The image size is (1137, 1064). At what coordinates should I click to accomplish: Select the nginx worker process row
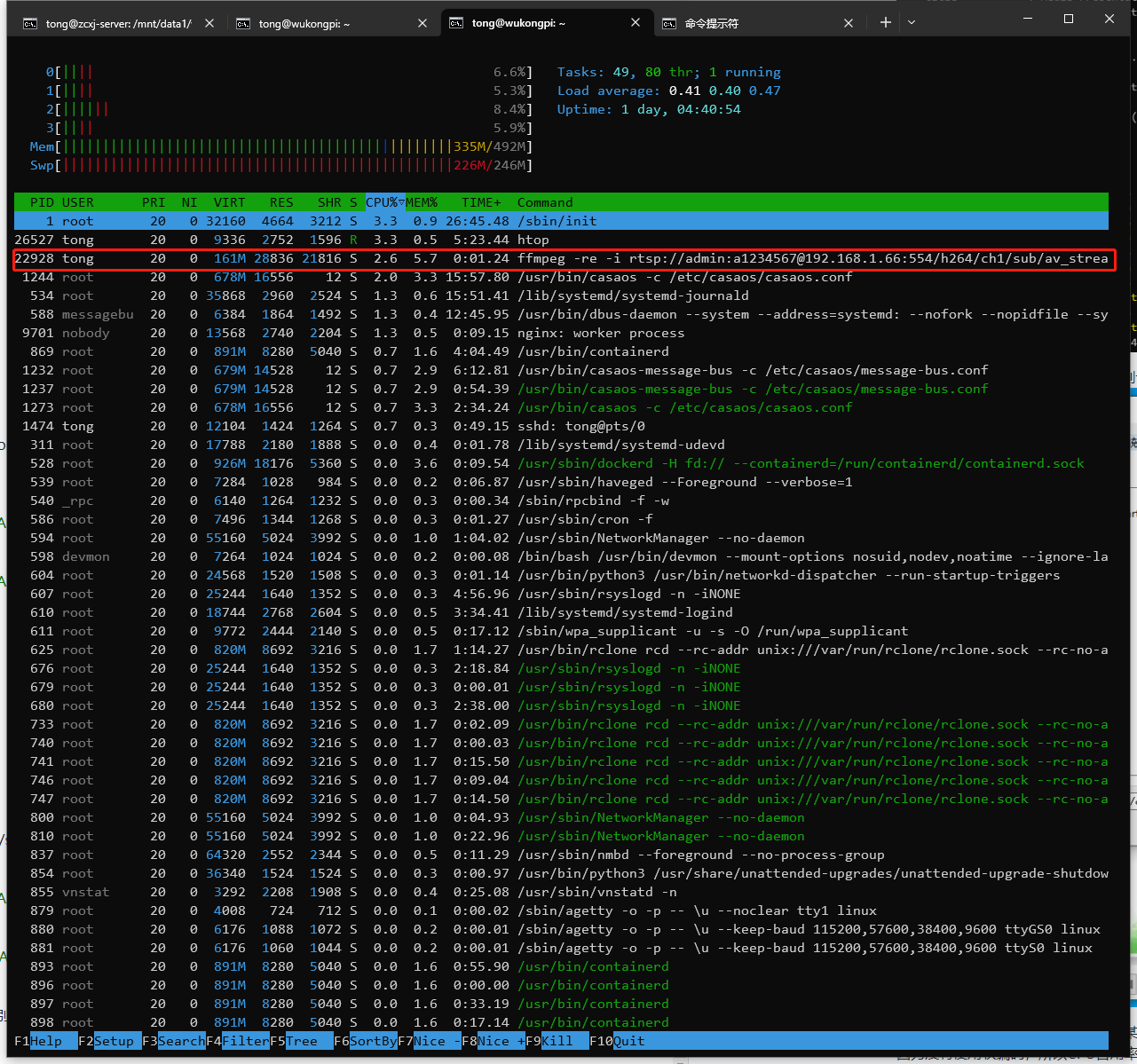[x=561, y=333]
